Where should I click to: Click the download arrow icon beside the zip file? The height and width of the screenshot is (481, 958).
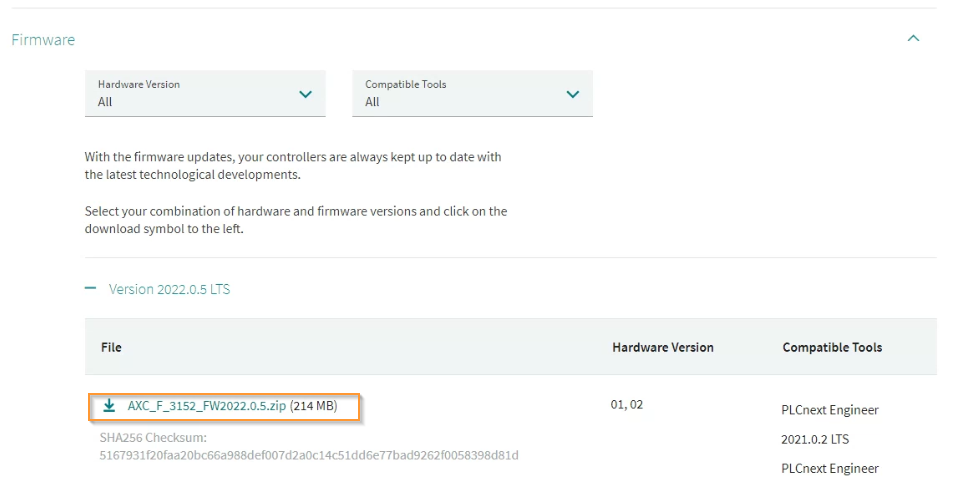point(109,406)
